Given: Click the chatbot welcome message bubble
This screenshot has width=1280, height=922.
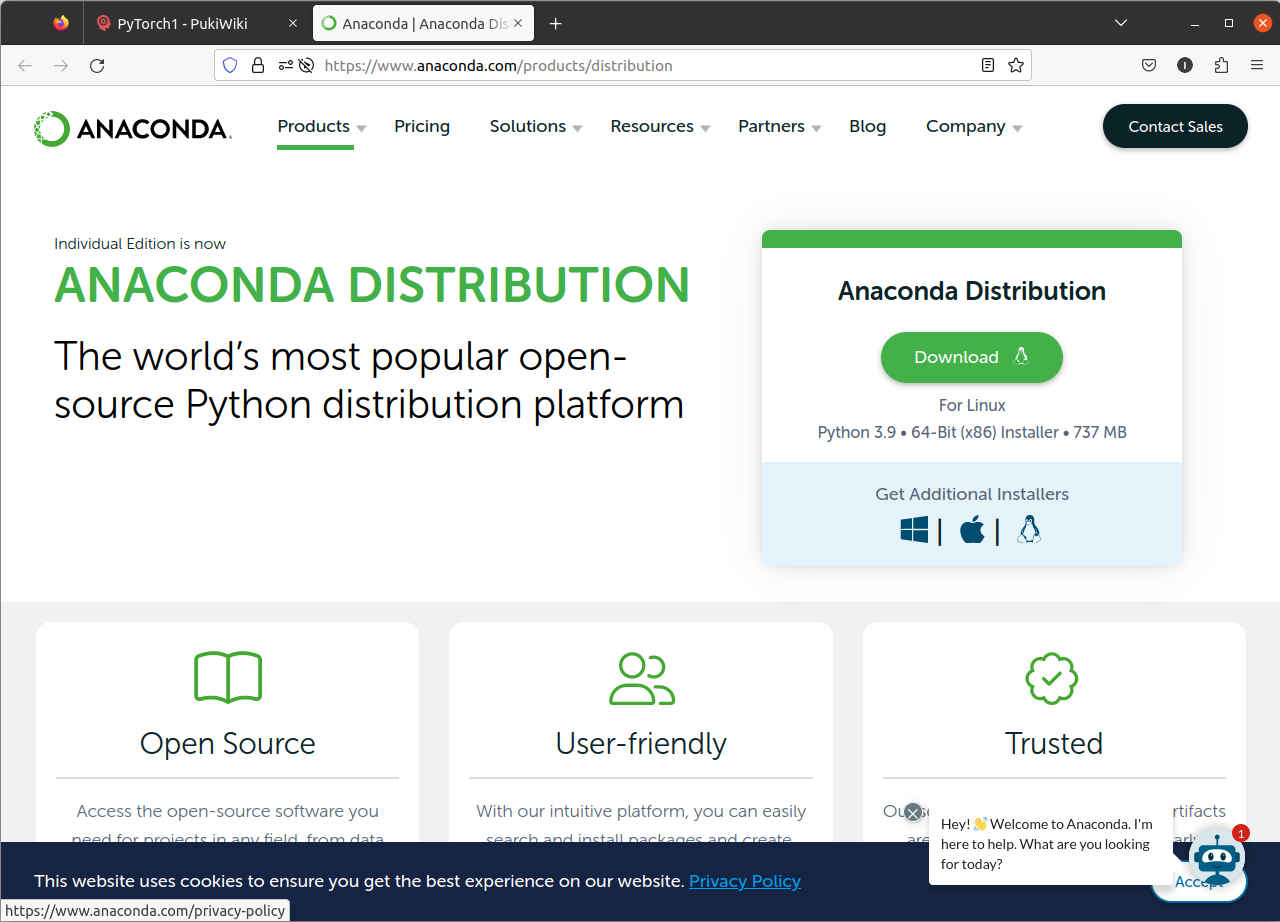Looking at the screenshot, I should click(x=1050, y=844).
